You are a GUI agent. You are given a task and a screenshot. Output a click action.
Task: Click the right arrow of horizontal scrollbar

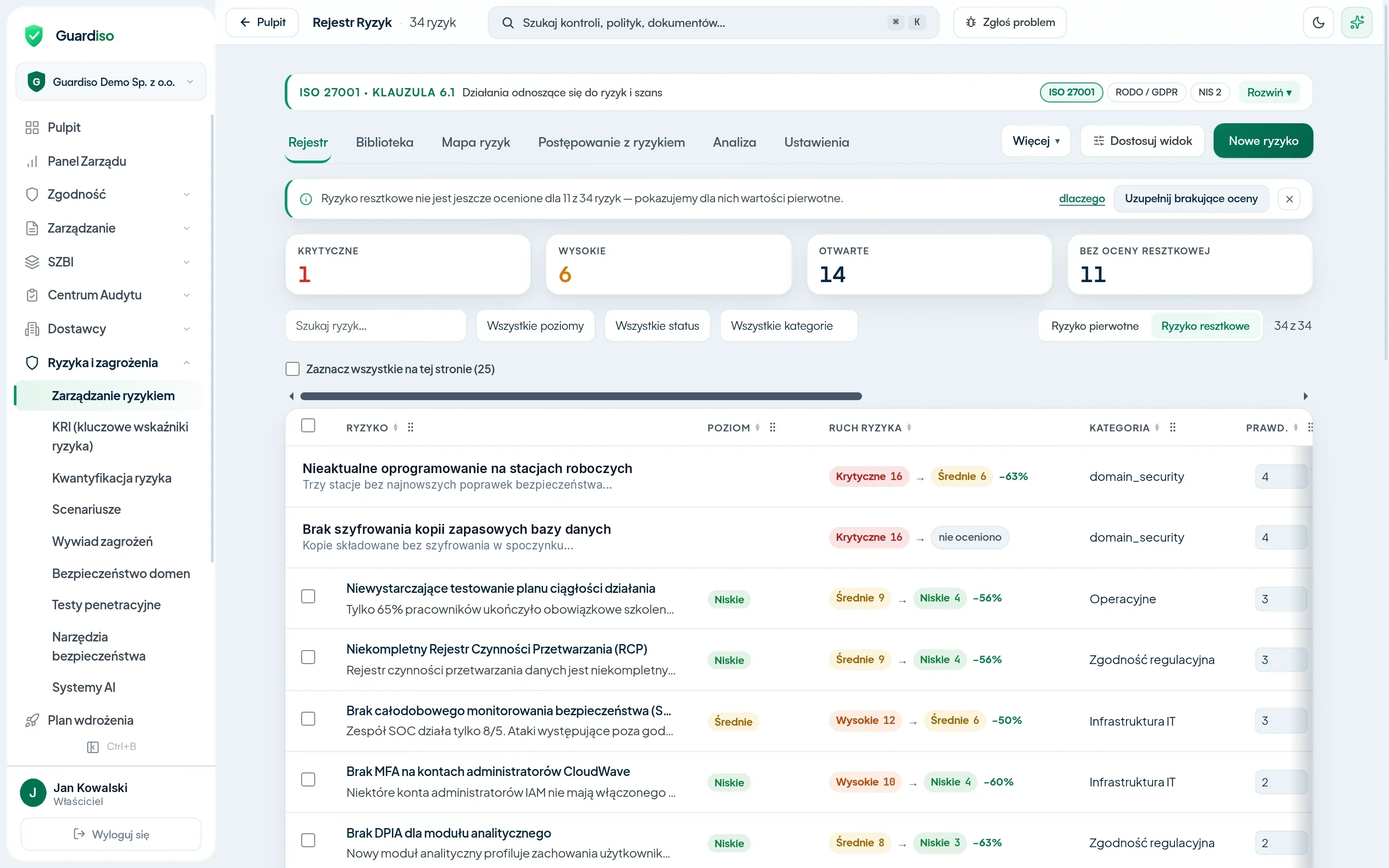[x=1306, y=396]
